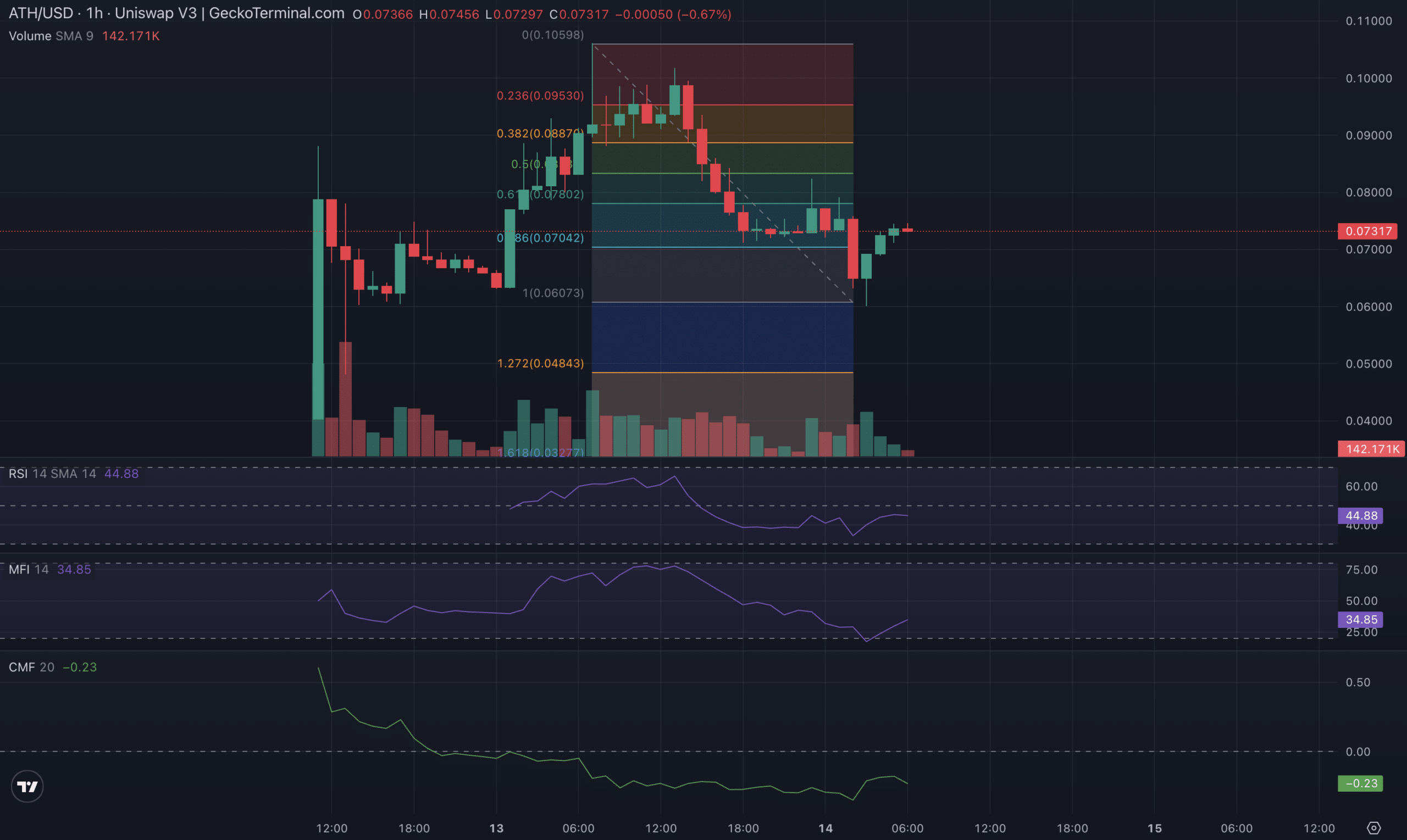Click the 0.05000 price axis label
The width and height of the screenshot is (1407, 840).
click(x=1369, y=364)
